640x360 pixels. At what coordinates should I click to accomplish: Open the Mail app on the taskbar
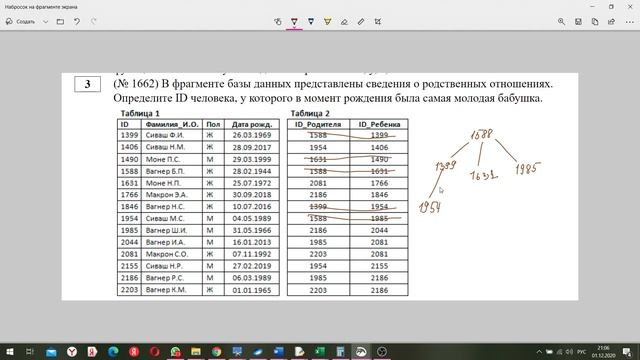[51, 351]
